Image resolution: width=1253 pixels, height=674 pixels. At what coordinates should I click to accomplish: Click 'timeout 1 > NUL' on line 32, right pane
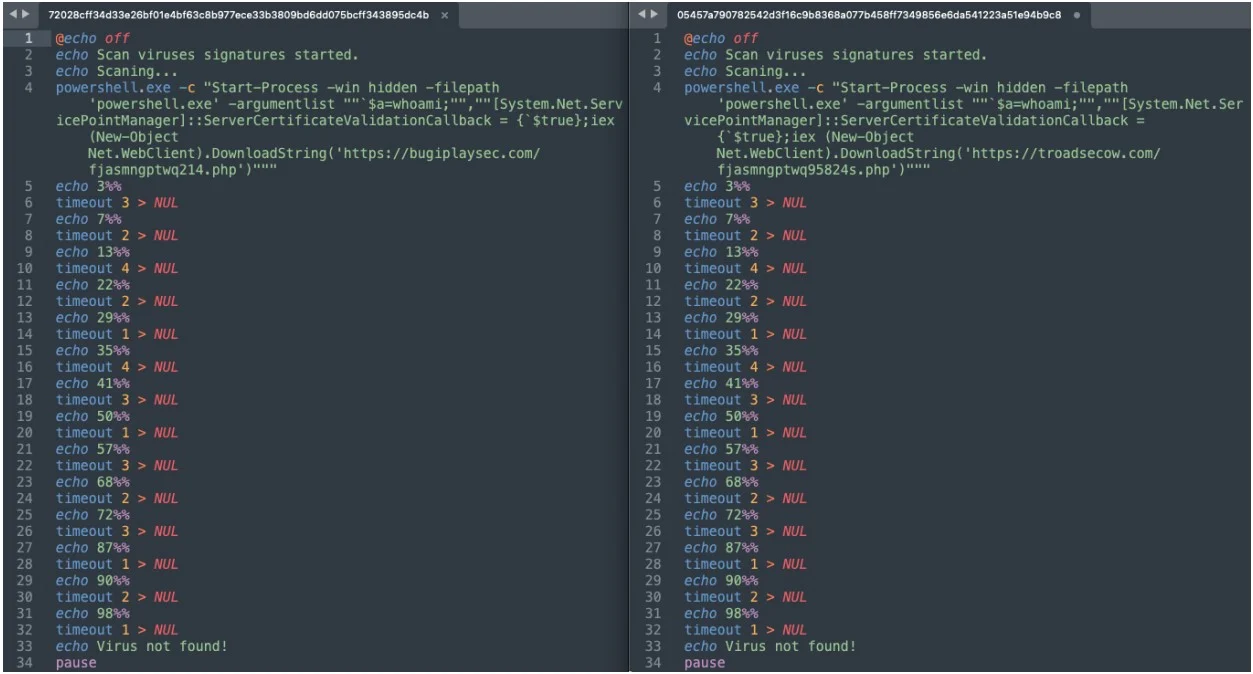[745, 630]
